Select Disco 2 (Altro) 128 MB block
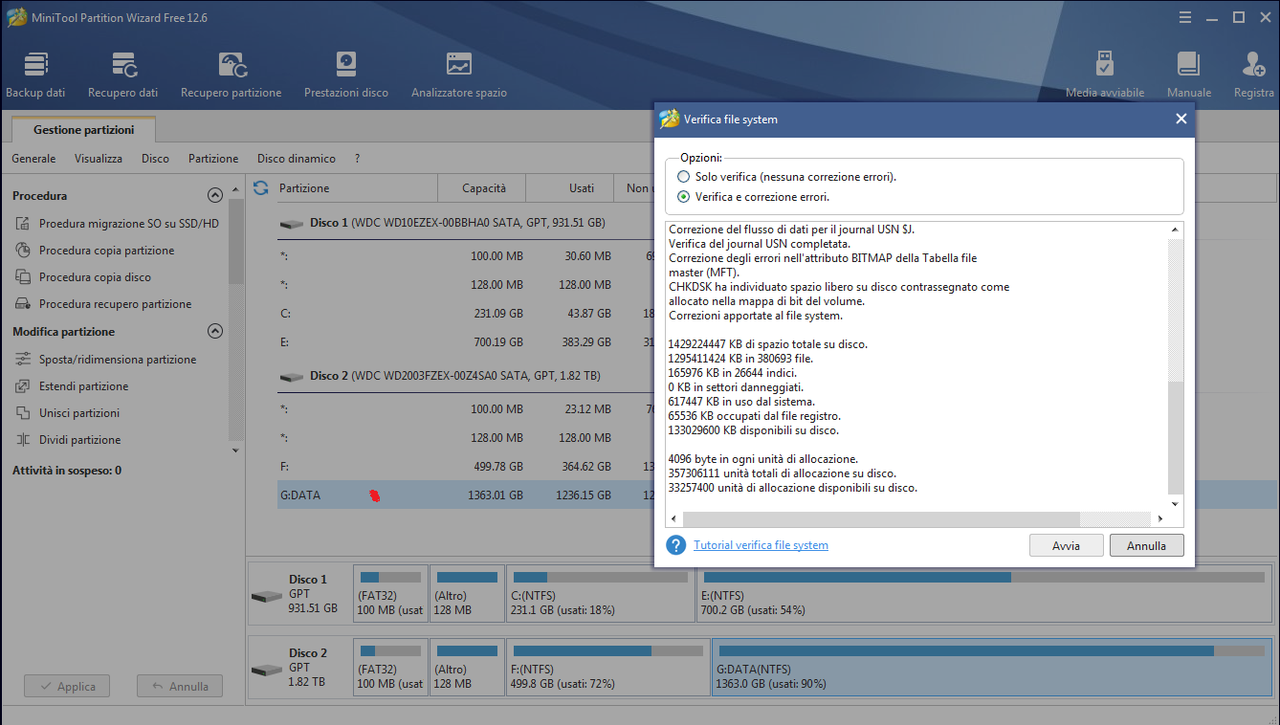Screen dimensions: 1280x725 tap(467, 667)
